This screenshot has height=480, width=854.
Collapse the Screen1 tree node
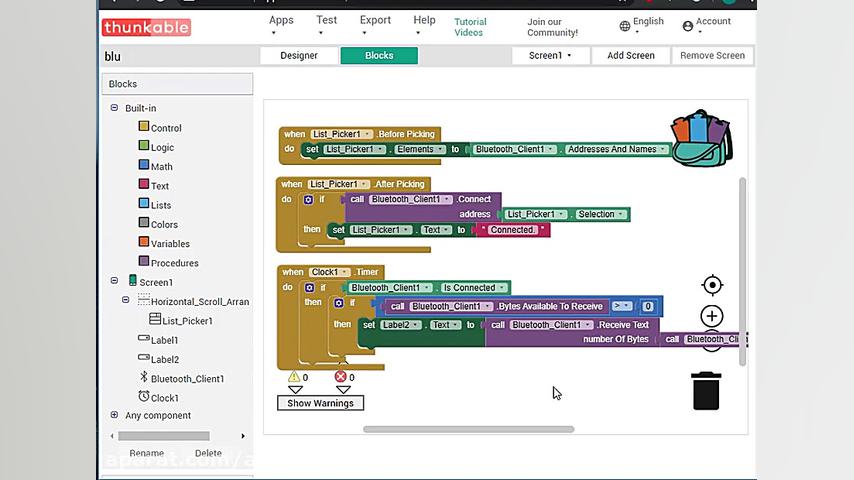point(114,281)
